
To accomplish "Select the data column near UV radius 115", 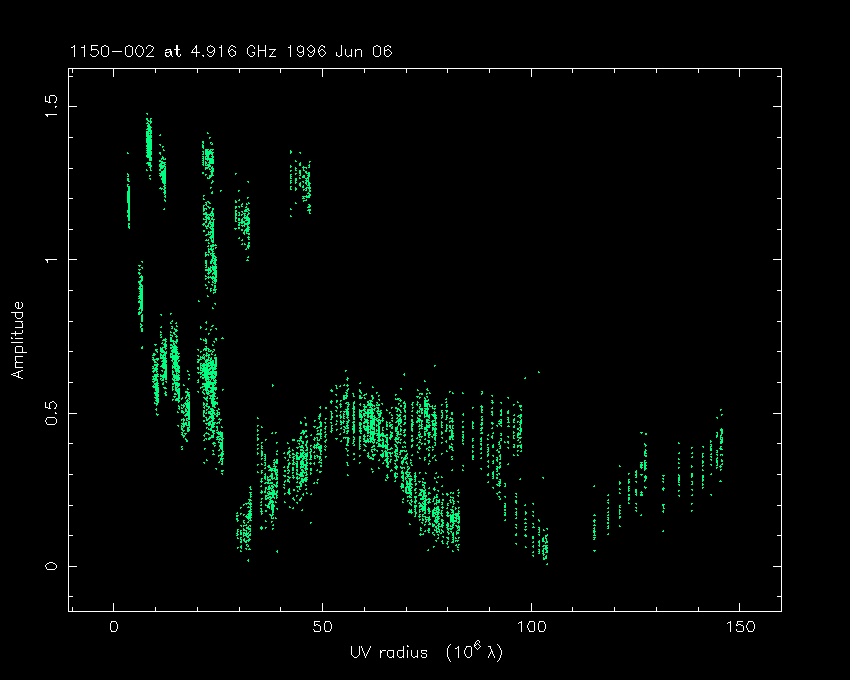I will [x=594, y=525].
